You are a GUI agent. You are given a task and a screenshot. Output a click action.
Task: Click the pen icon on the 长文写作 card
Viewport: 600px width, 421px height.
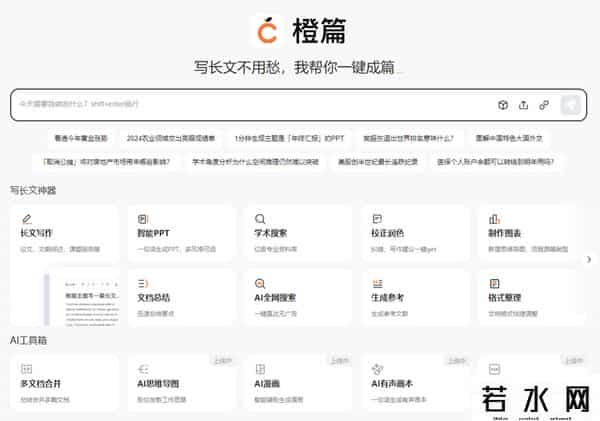click(x=27, y=219)
